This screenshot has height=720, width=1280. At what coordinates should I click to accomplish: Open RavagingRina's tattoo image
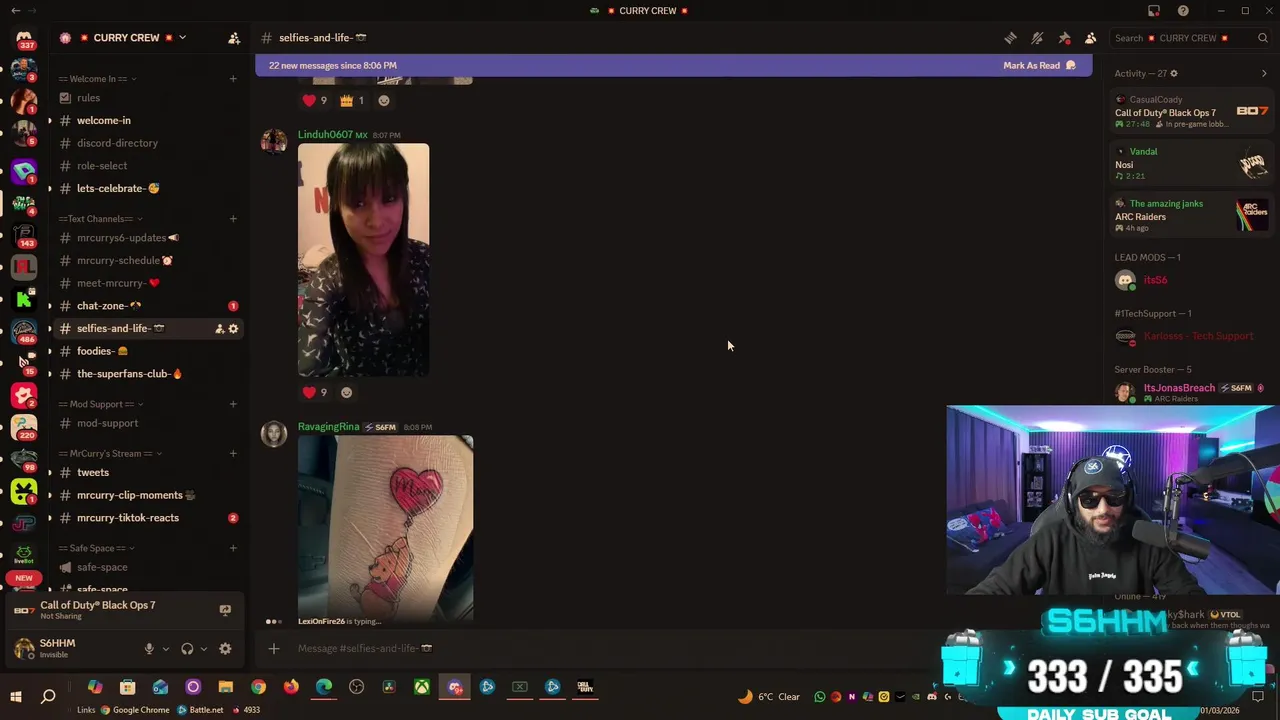point(385,528)
